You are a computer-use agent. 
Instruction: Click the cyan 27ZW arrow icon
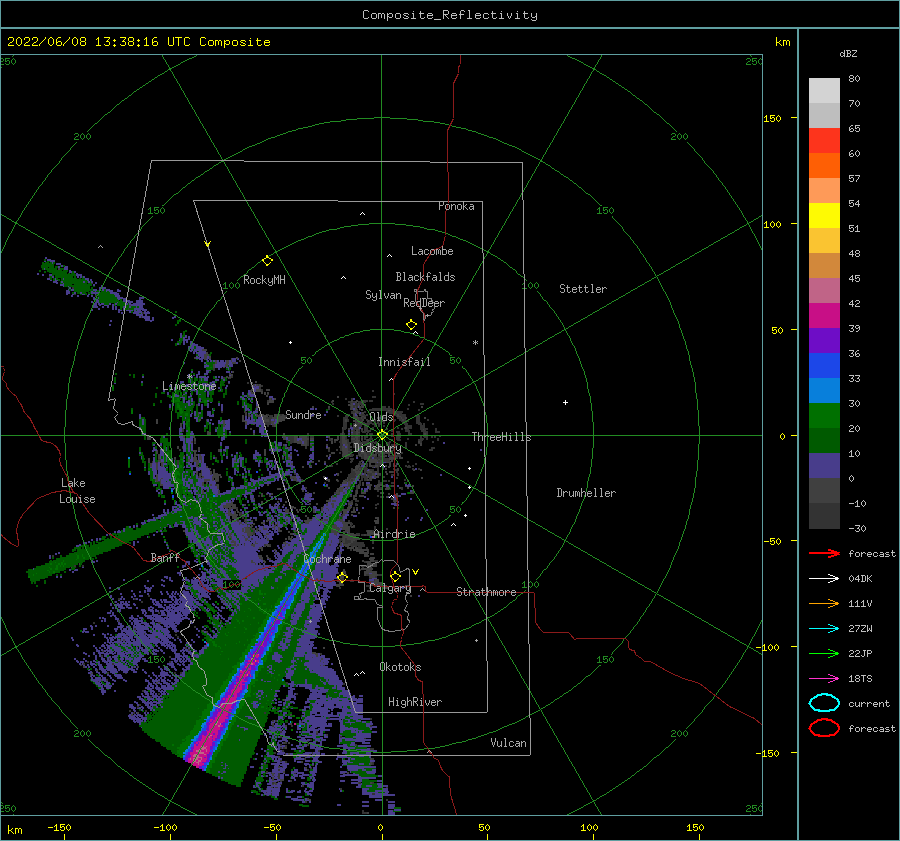[824, 629]
